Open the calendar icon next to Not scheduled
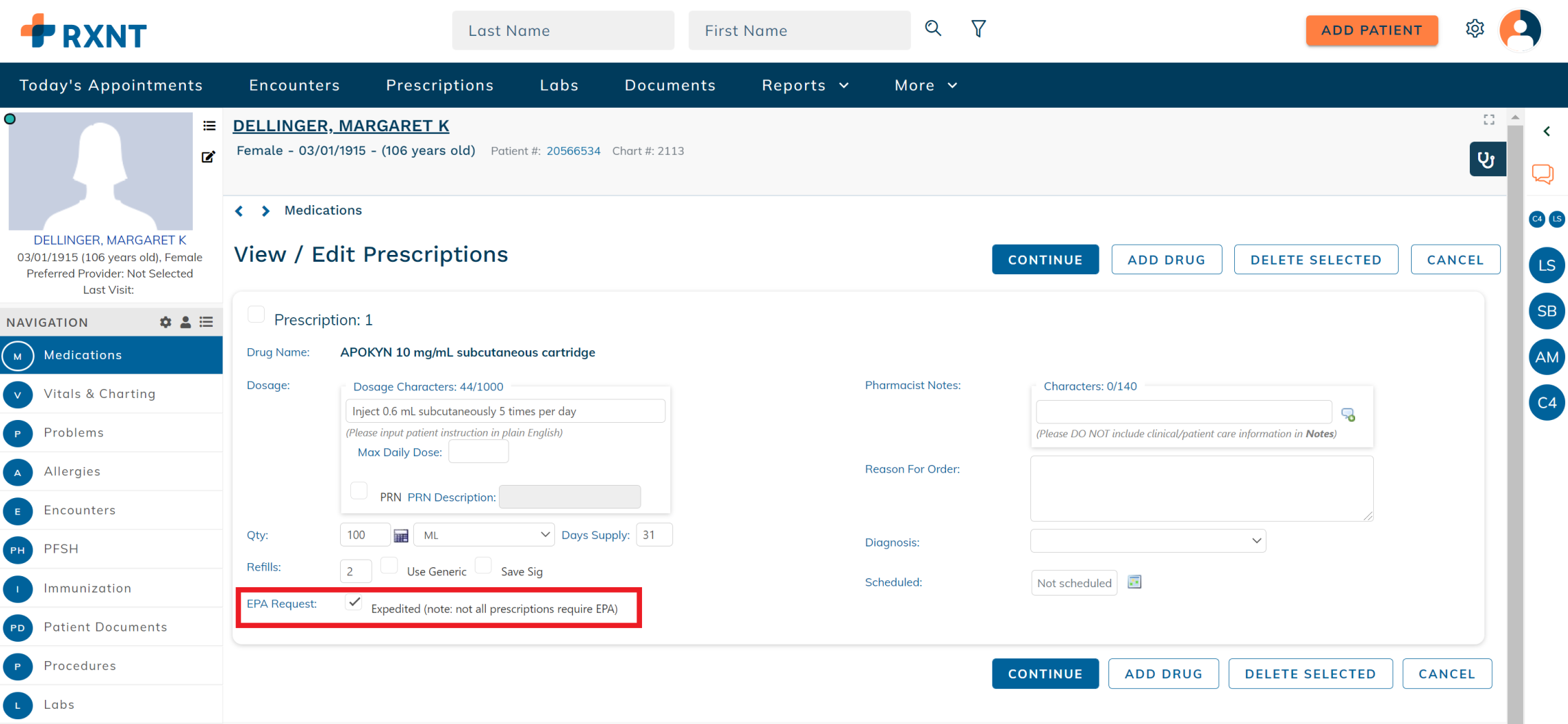This screenshot has width=1568, height=724. (1134, 582)
